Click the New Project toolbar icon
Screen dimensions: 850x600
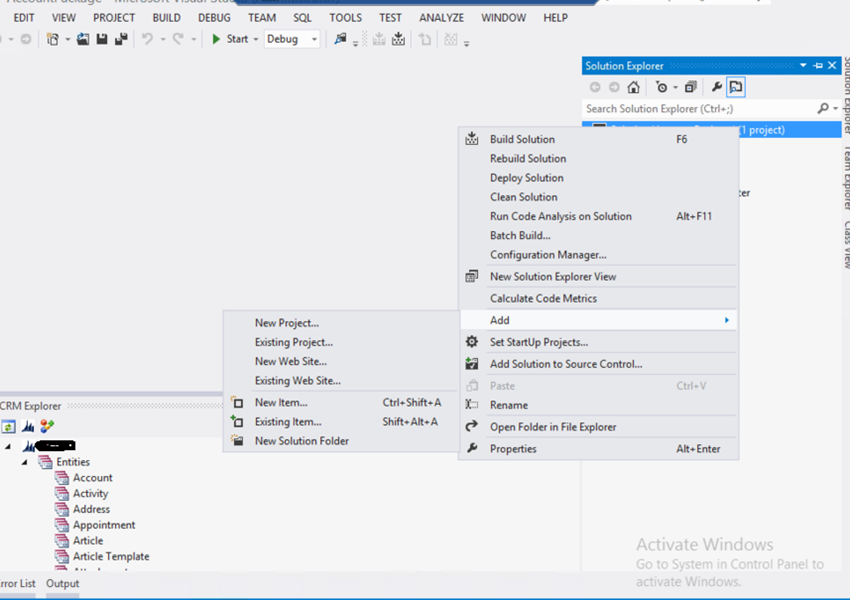pos(53,39)
